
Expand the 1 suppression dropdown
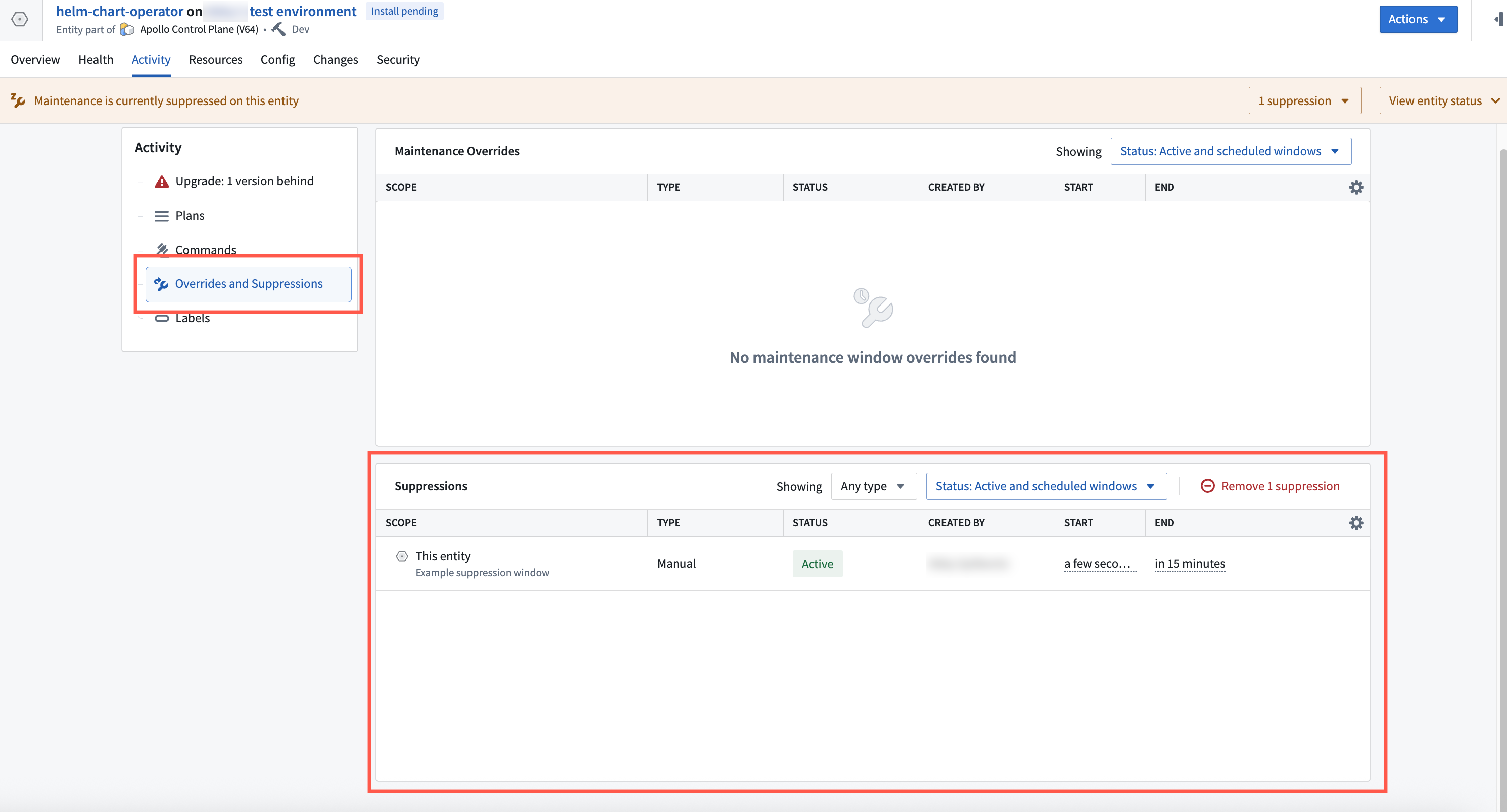click(1304, 101)
